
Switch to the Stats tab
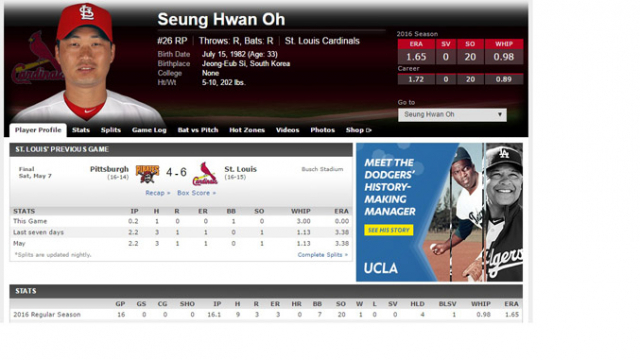(x=81, y=130)
